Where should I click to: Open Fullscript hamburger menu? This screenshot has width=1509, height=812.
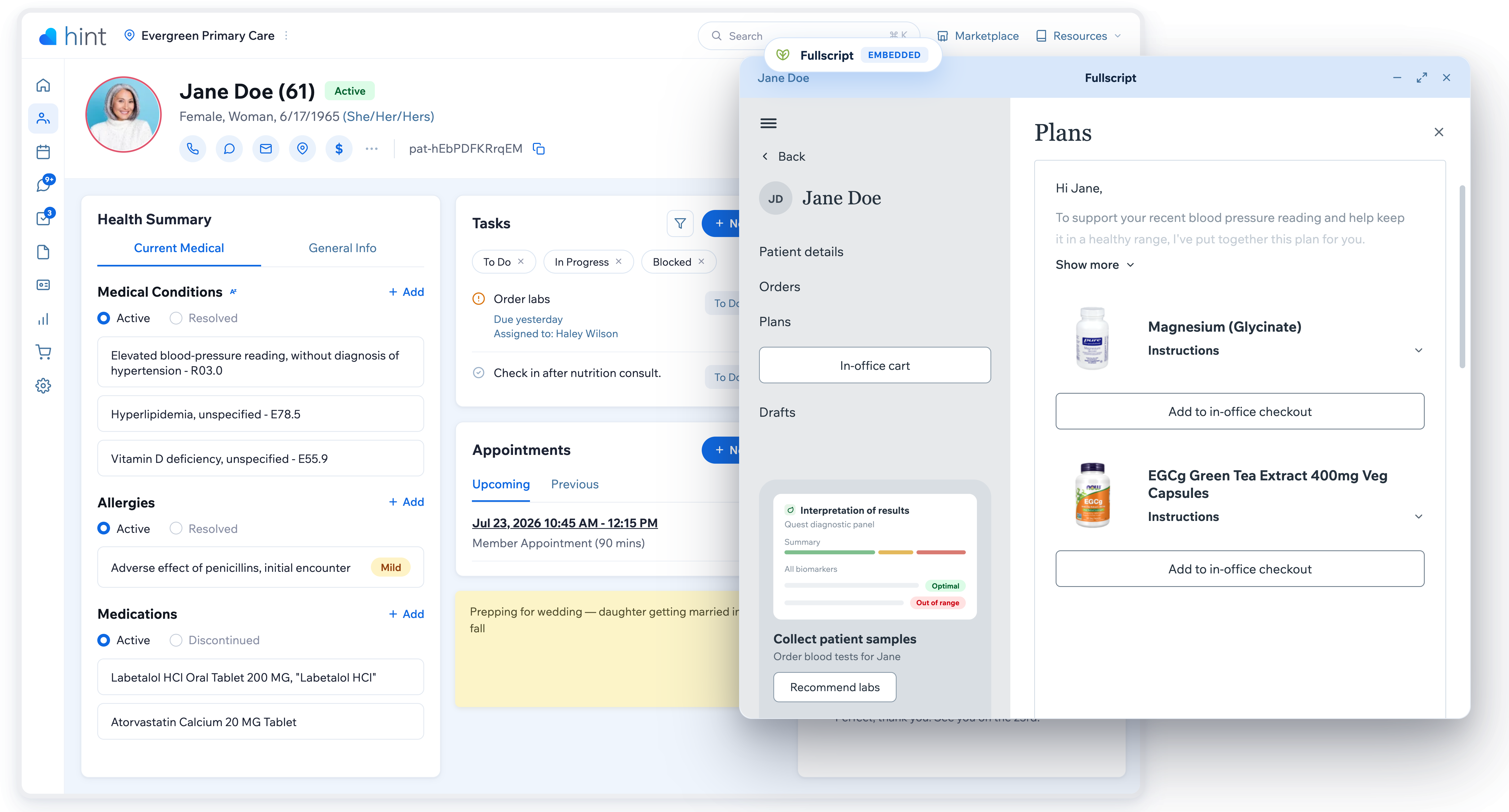coord(768,124)
